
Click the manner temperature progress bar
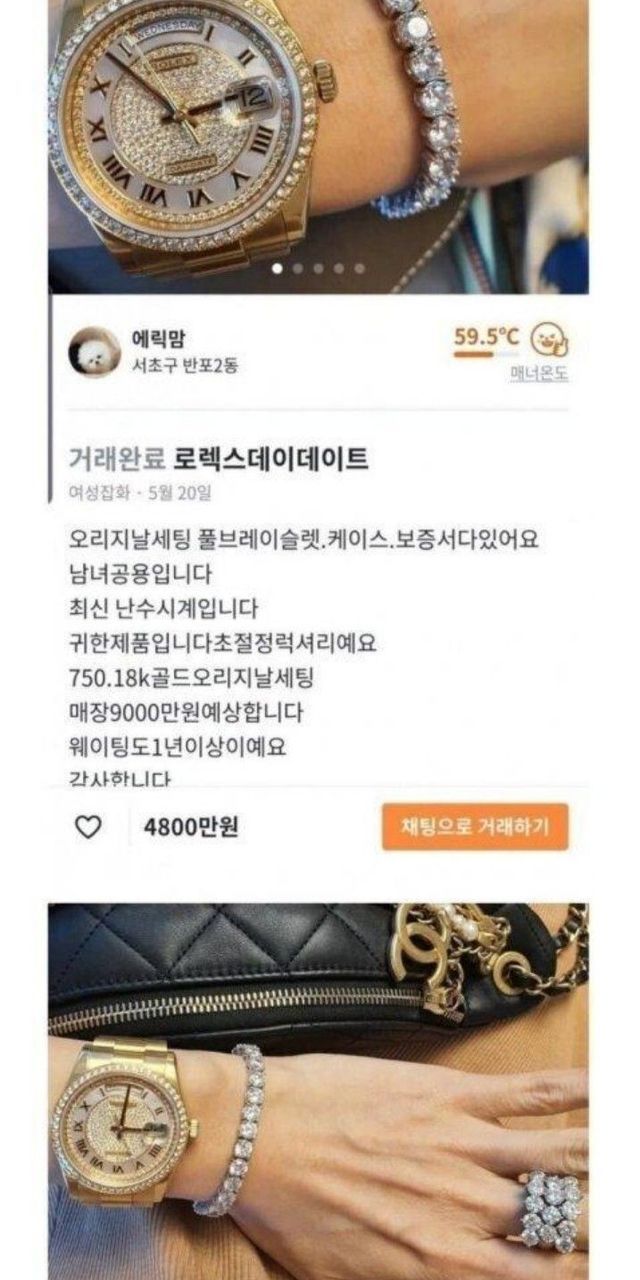click(x=486, y=354)
